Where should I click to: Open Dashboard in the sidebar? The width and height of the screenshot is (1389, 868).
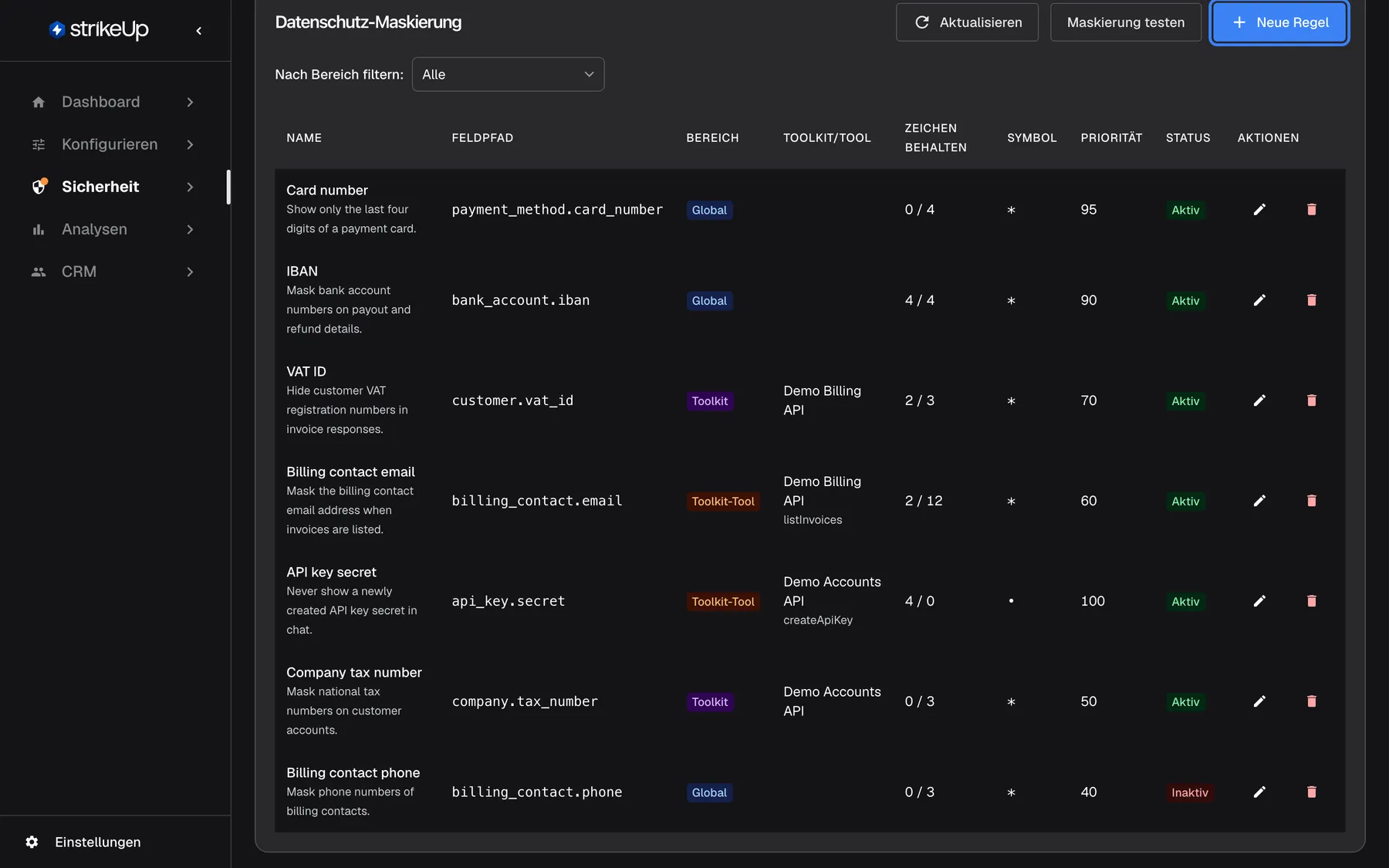100,102
